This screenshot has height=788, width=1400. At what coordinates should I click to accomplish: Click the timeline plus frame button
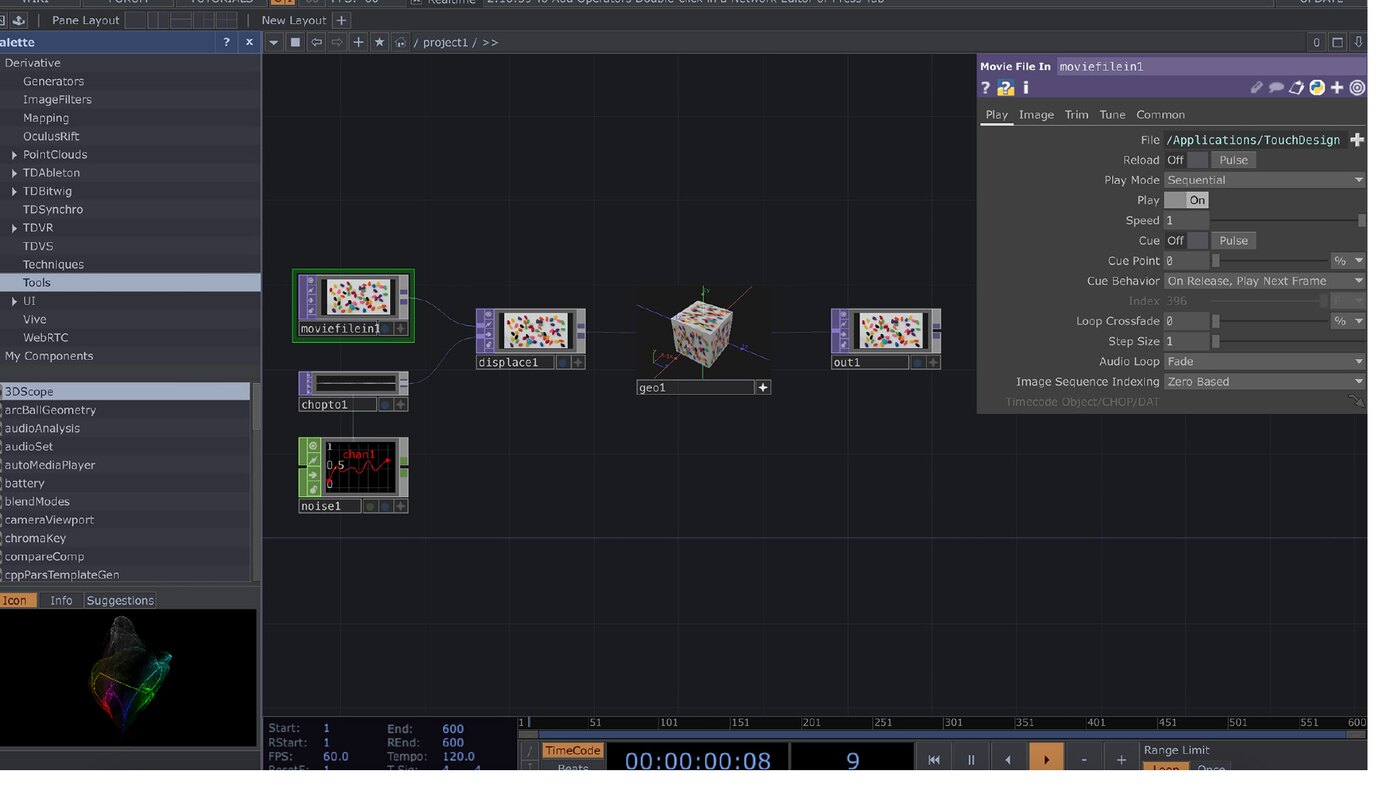point(1121,760)
